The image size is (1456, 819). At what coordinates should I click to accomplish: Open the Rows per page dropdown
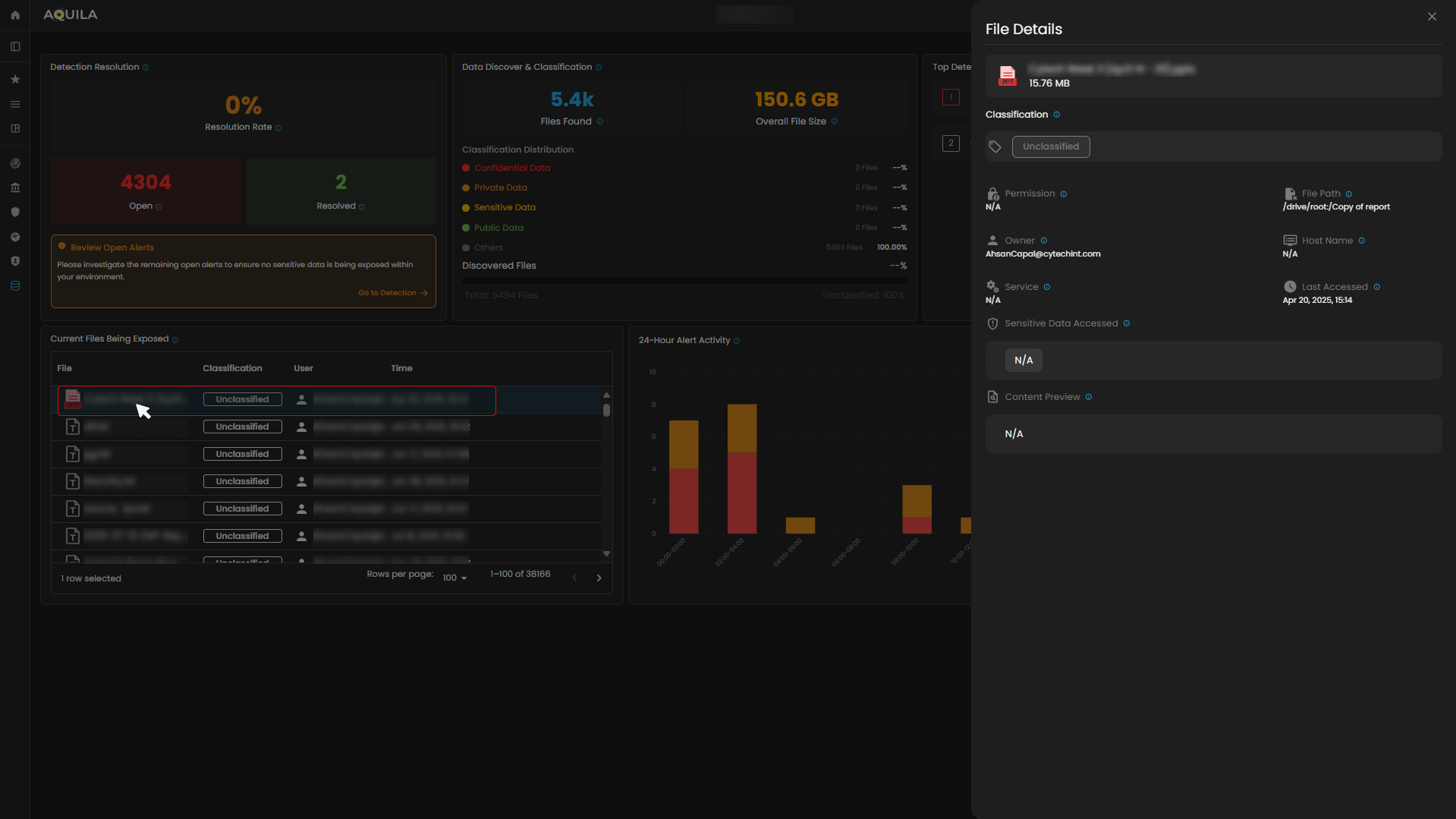coord(454,578)
